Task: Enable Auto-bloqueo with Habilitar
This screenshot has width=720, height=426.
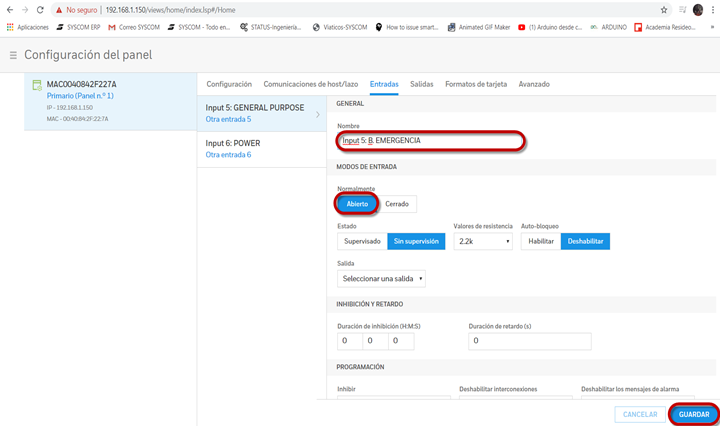Action: pyautogui.click(x=541, y=241)
